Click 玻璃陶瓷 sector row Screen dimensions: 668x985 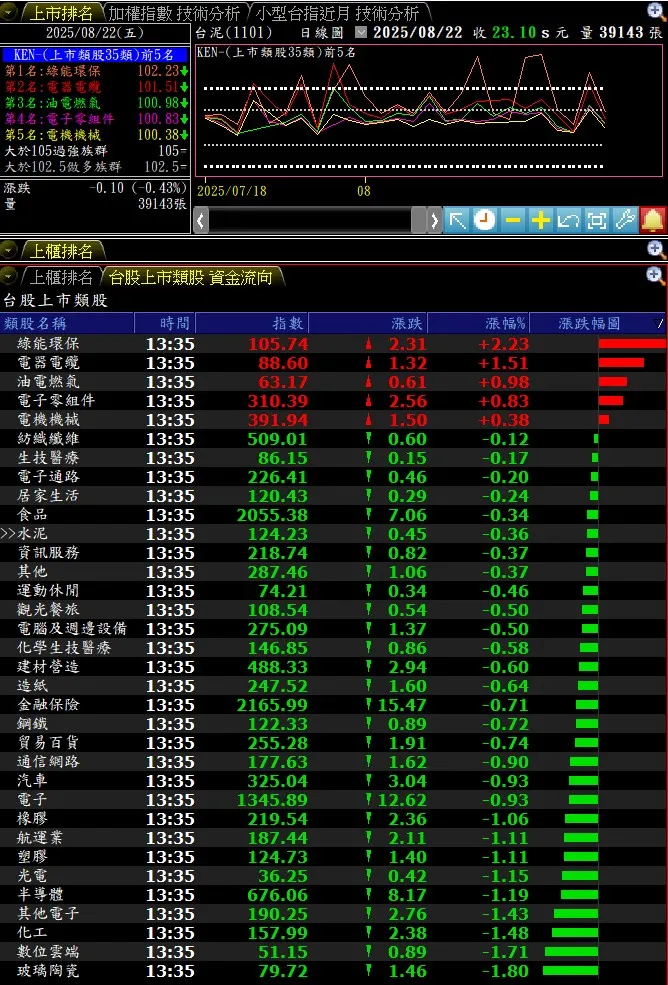[x=333, y=971]
